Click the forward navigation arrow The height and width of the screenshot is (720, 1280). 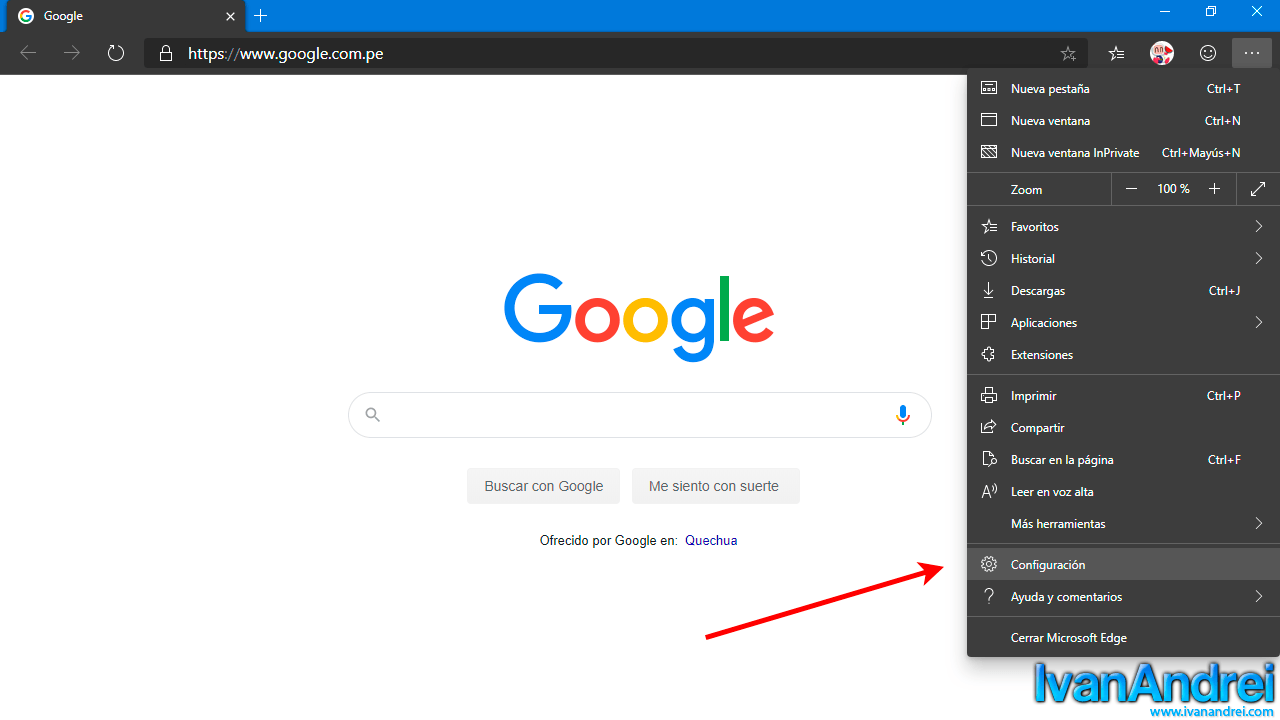72,53
